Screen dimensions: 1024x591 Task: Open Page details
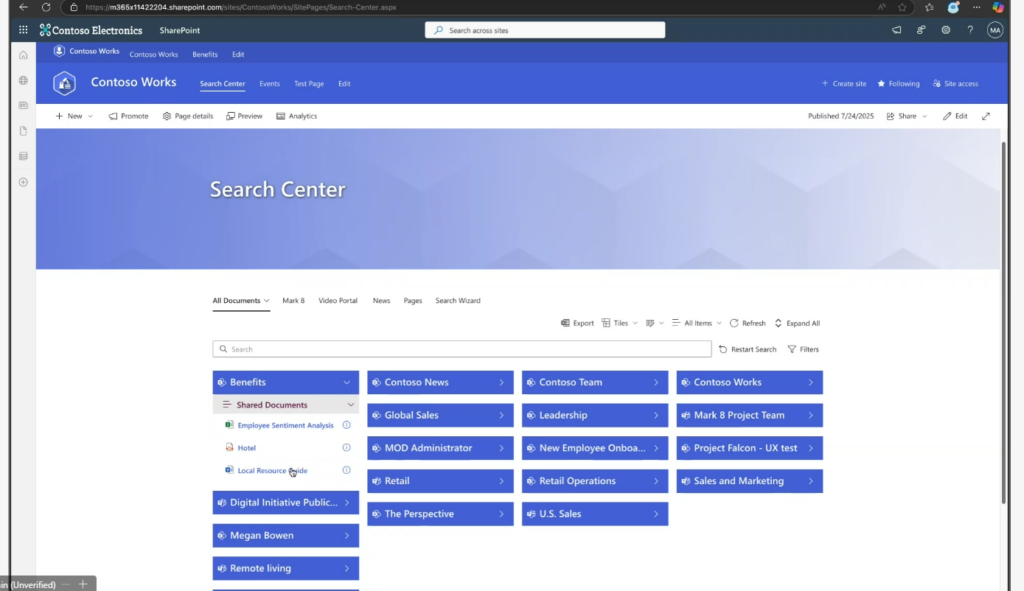[x=187, y=116]
